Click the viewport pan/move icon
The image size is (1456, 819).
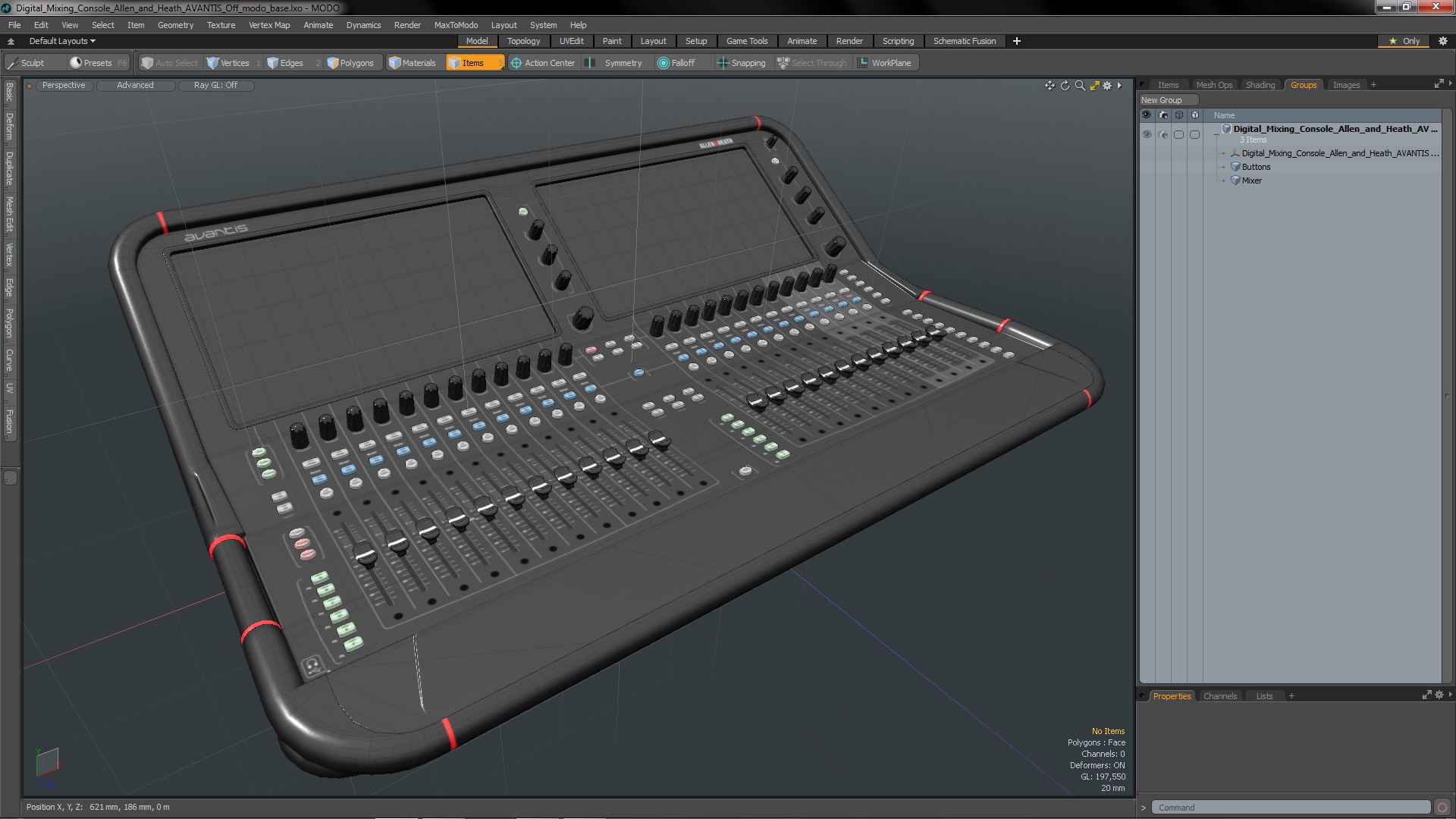tap(1050, 86)
